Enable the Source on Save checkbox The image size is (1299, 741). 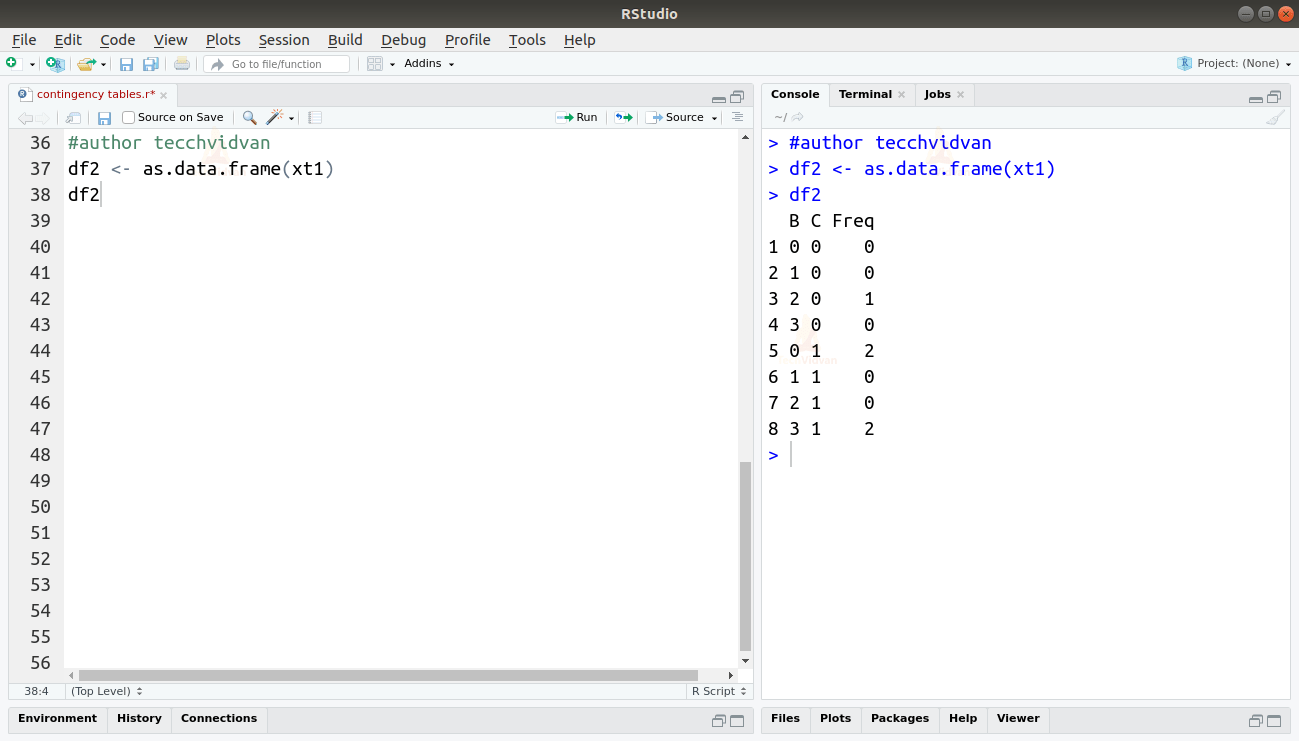[x=127, y=117]
